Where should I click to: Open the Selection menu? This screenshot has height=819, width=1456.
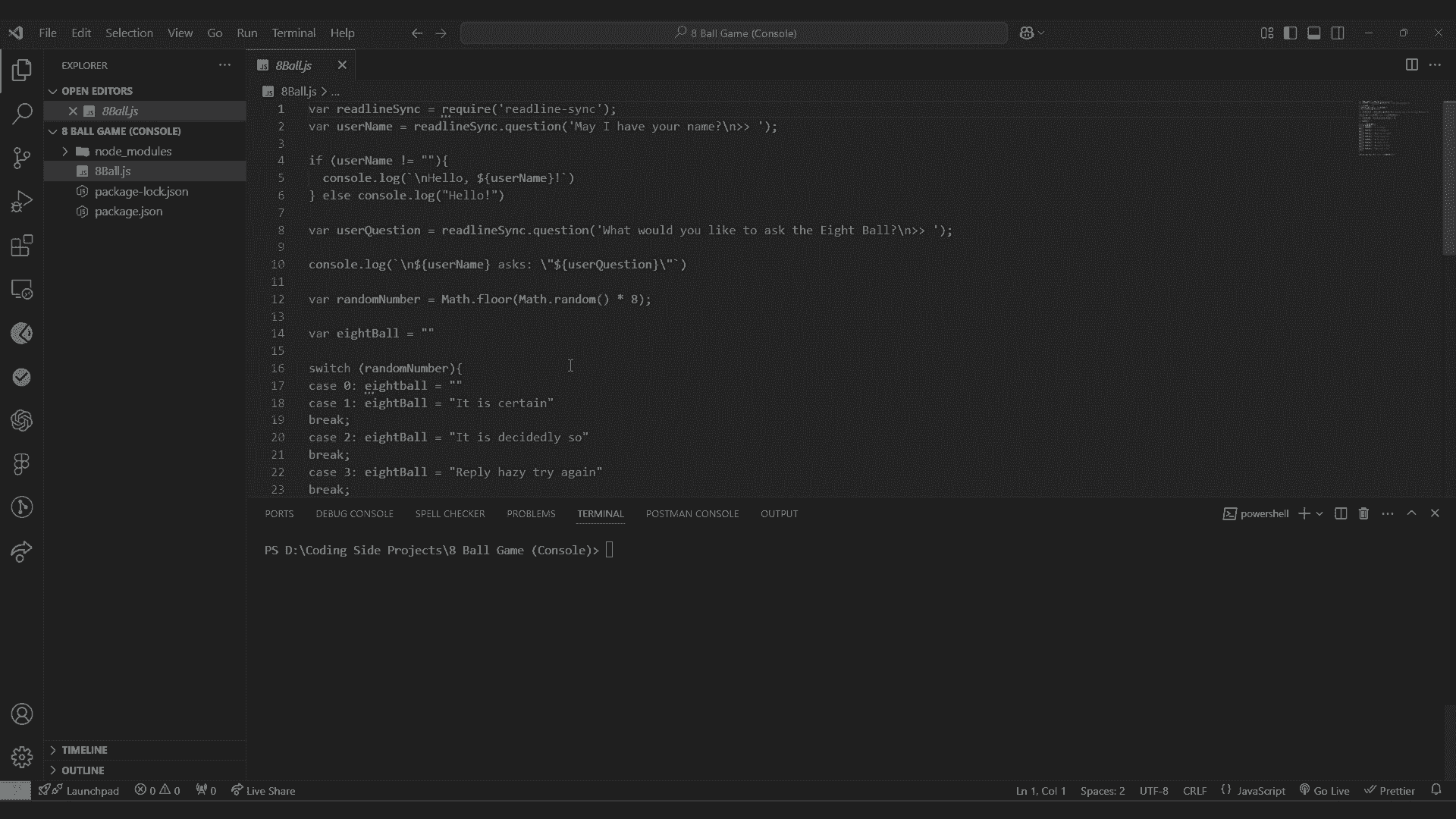129,33
